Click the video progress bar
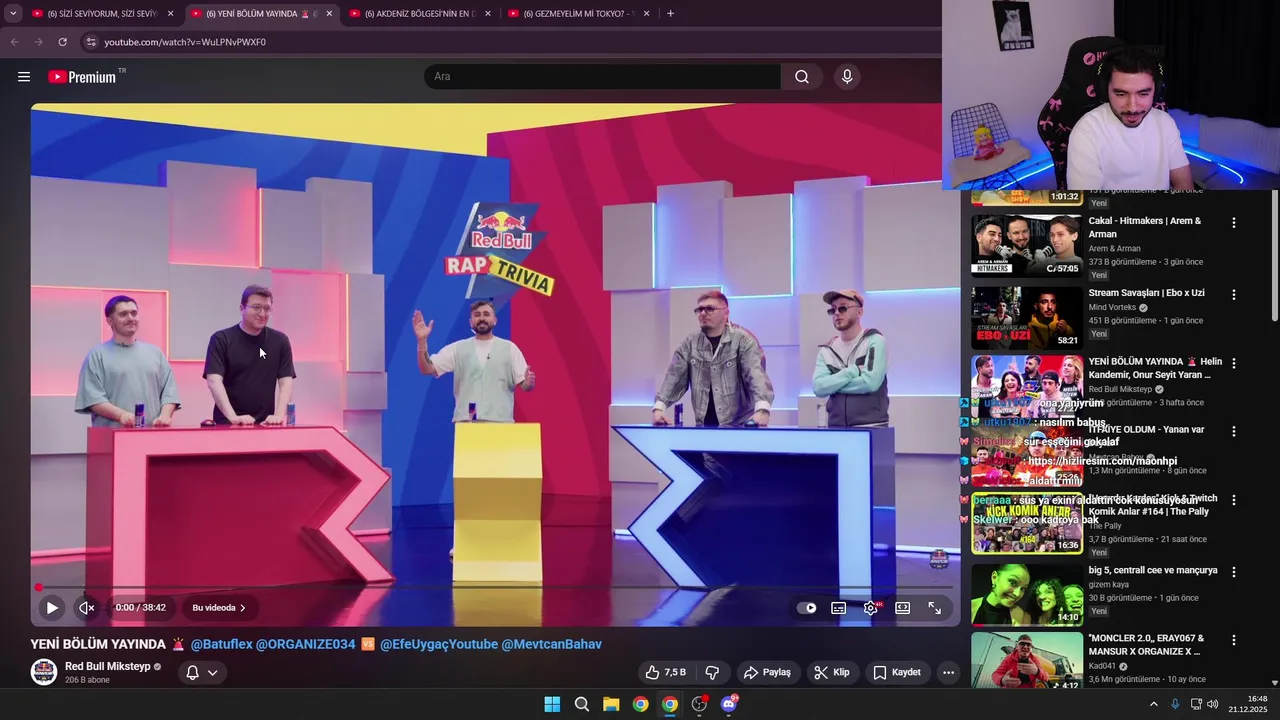 tap(495, 587)
